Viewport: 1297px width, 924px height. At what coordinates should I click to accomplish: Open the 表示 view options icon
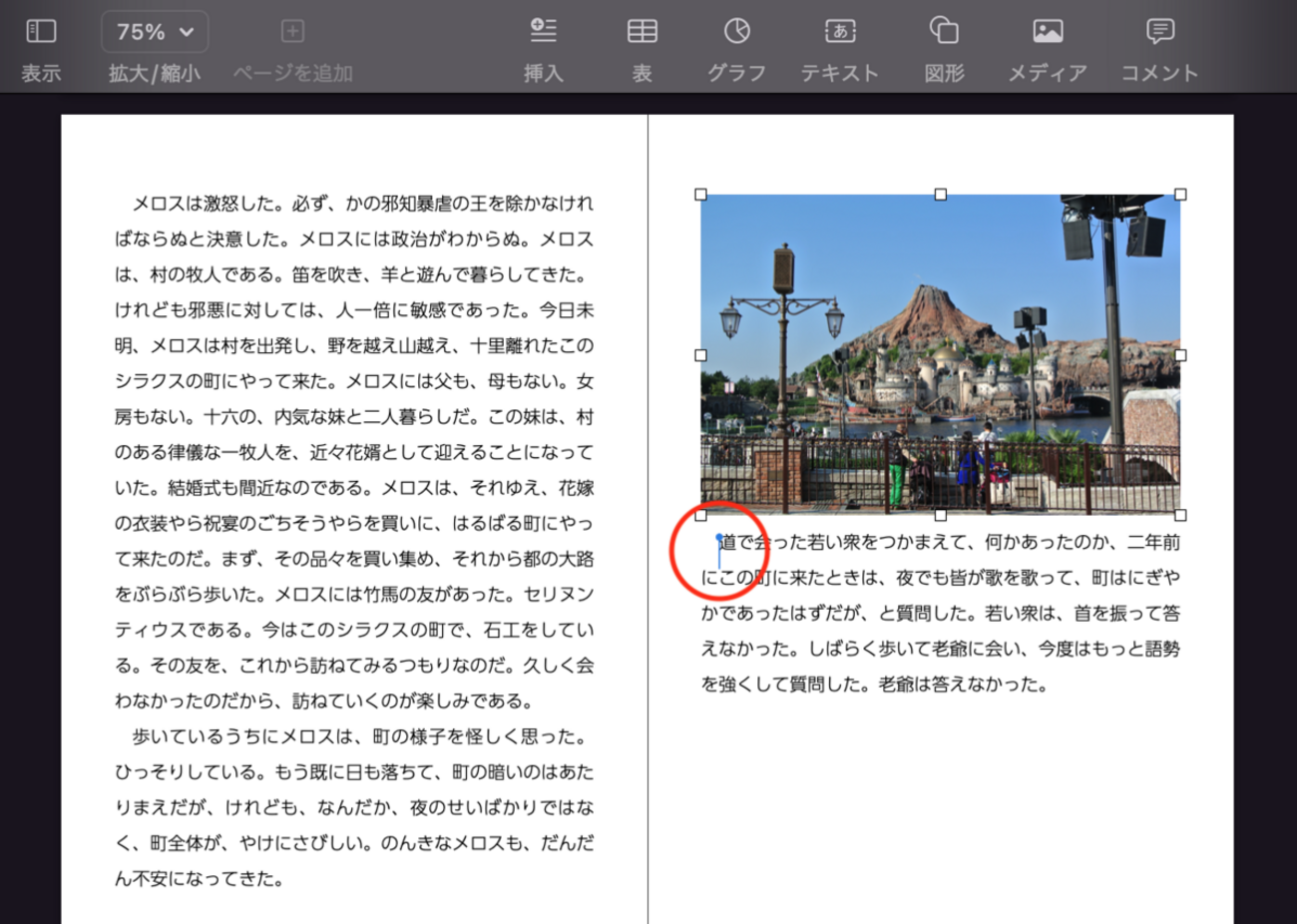tap(41, 31)
